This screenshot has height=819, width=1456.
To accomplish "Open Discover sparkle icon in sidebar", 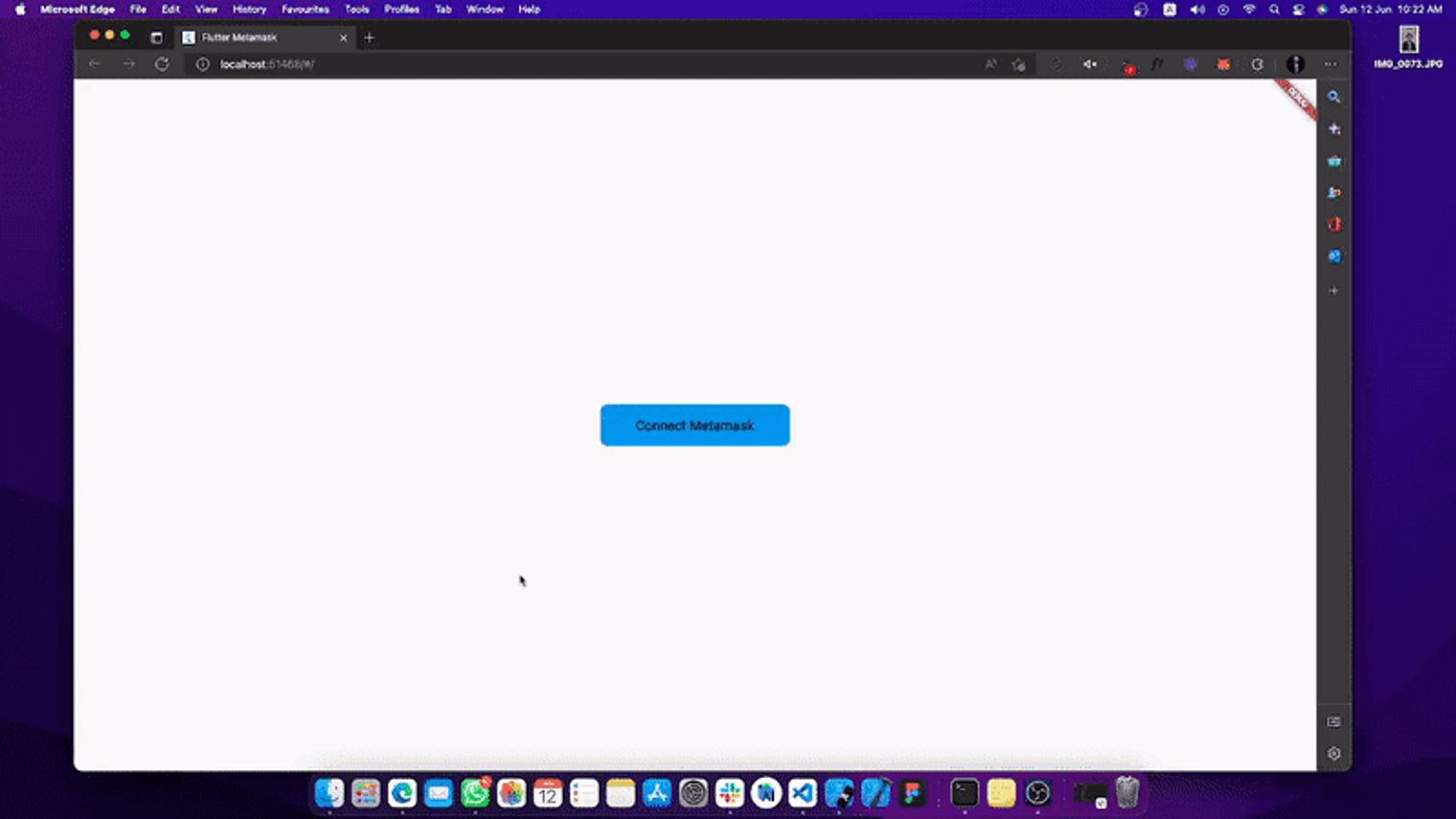I will coord(1333,128).
